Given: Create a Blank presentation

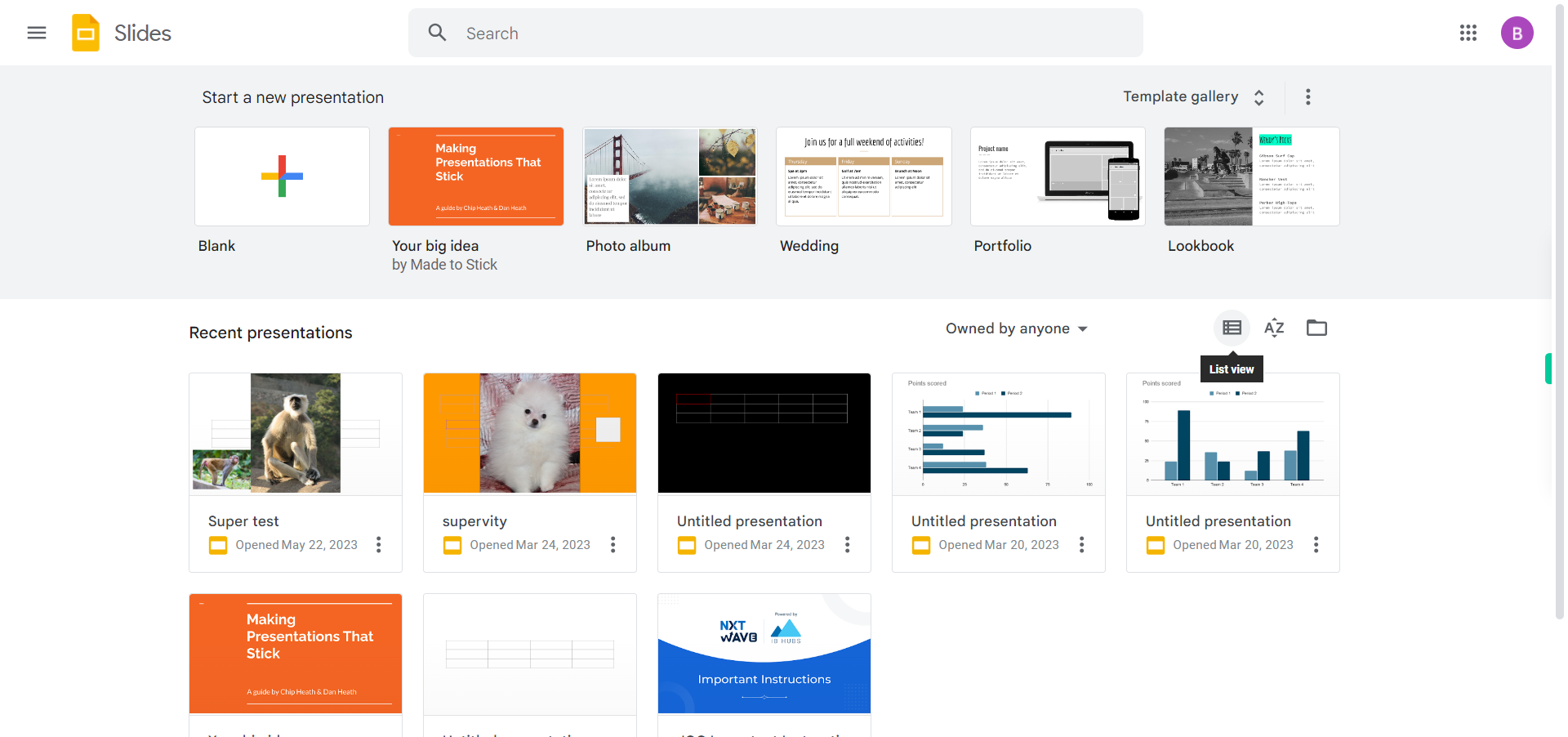Looking at the screenshot, I should pyautogui.click(x=283, y=176).
